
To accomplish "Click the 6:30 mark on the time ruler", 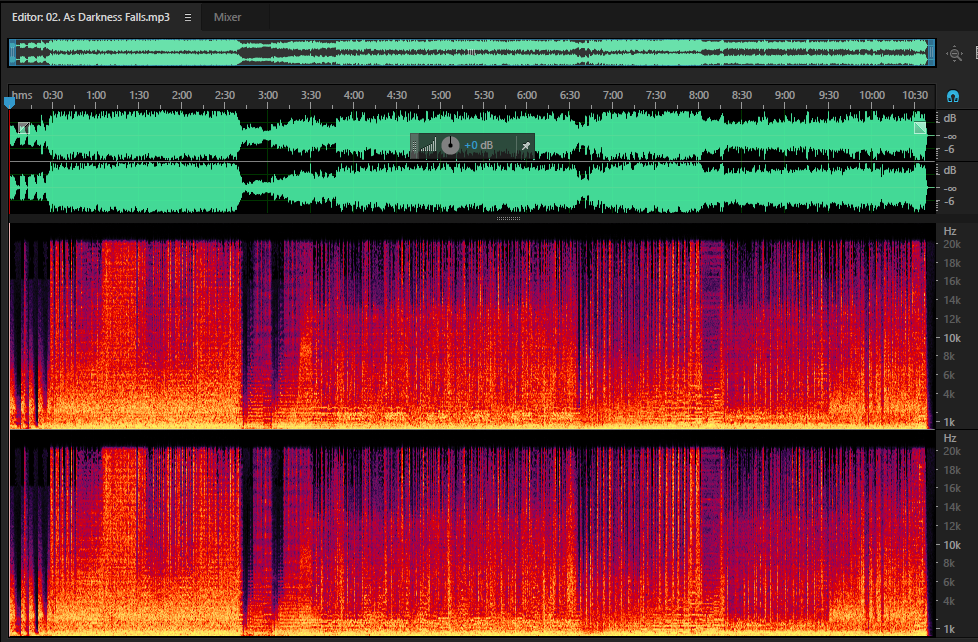I will (569, 95).
